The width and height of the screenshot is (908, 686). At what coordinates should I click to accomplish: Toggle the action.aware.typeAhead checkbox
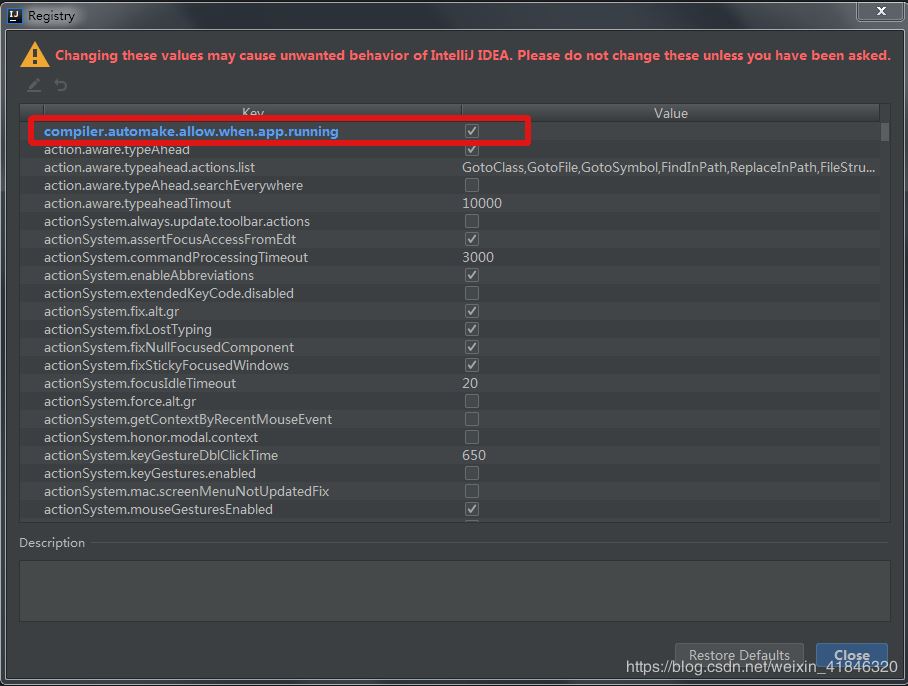(470, 149)
